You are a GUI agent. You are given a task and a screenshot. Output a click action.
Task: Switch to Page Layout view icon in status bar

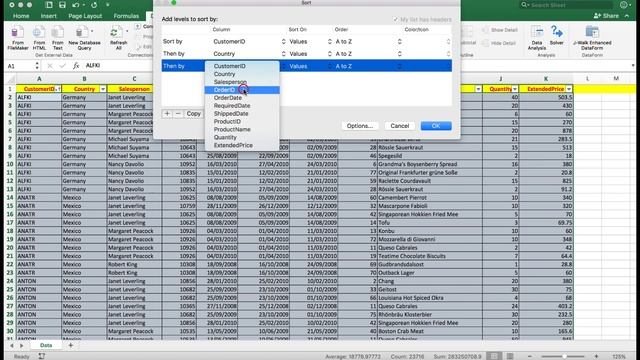click(510, 356)
